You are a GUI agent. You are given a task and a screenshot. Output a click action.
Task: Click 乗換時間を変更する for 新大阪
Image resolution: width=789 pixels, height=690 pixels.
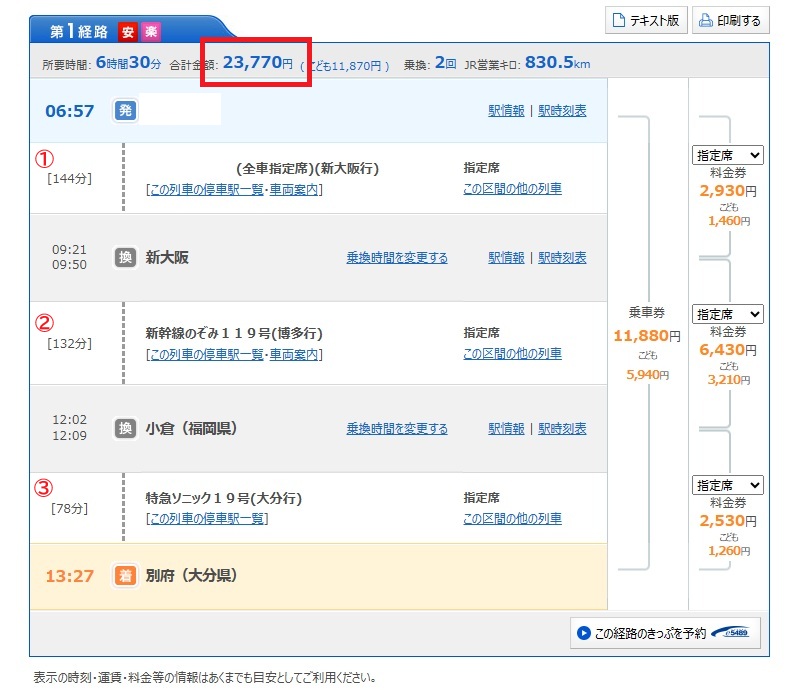397,258
